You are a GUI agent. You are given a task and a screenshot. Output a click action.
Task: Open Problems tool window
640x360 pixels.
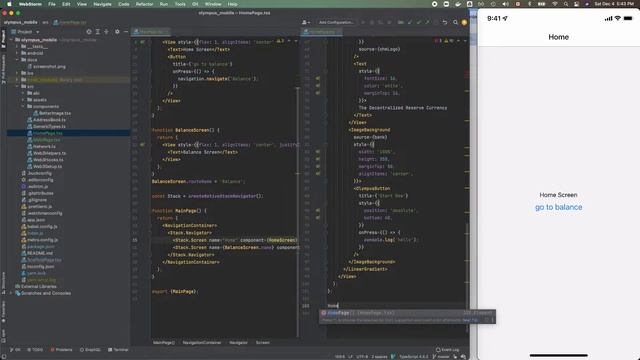coord(61,350)
